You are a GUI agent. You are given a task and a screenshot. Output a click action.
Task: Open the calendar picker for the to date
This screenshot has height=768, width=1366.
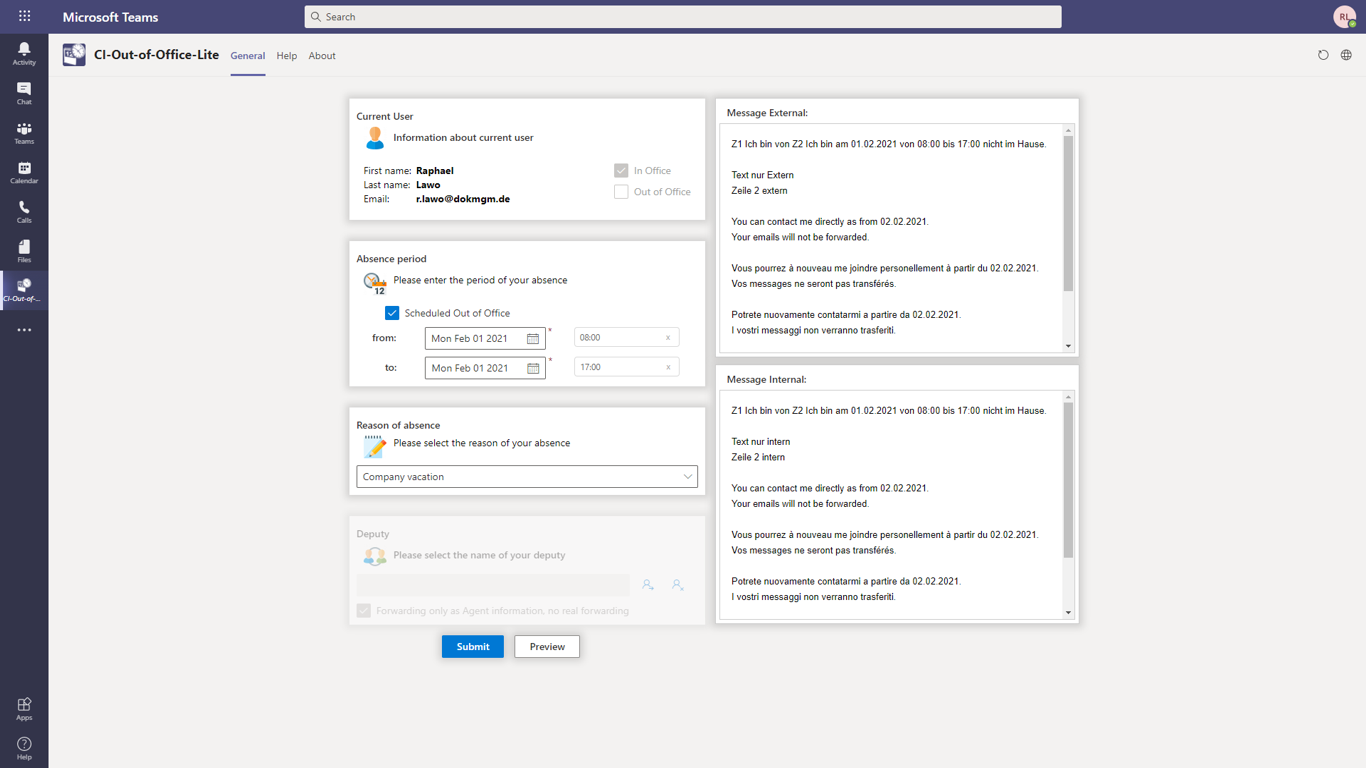[x=533, y=368]
